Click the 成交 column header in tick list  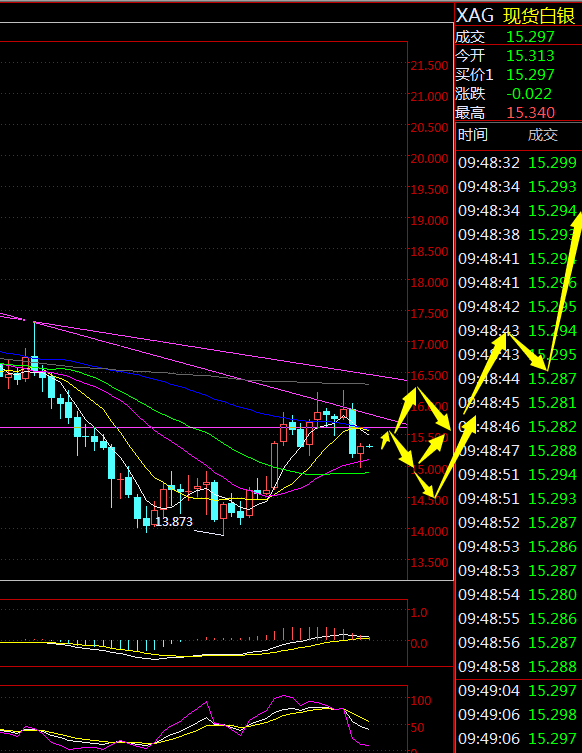click(543, 135)
